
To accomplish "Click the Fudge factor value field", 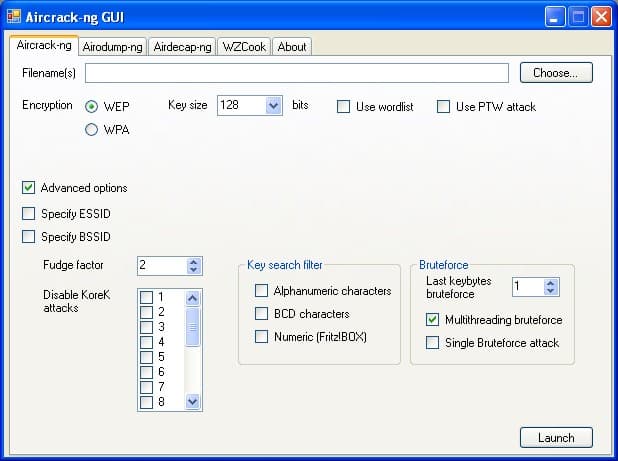I will (x=162, y=266).
